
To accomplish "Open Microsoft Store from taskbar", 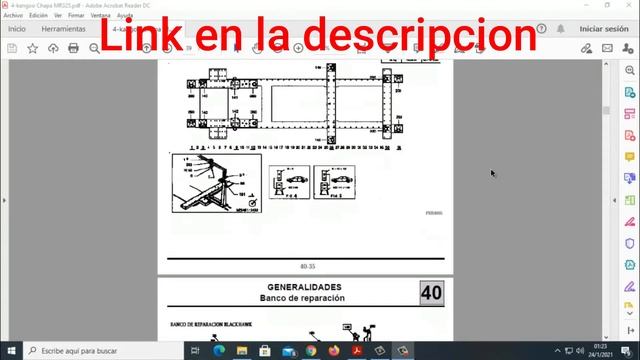I will (x=265, y=351).
